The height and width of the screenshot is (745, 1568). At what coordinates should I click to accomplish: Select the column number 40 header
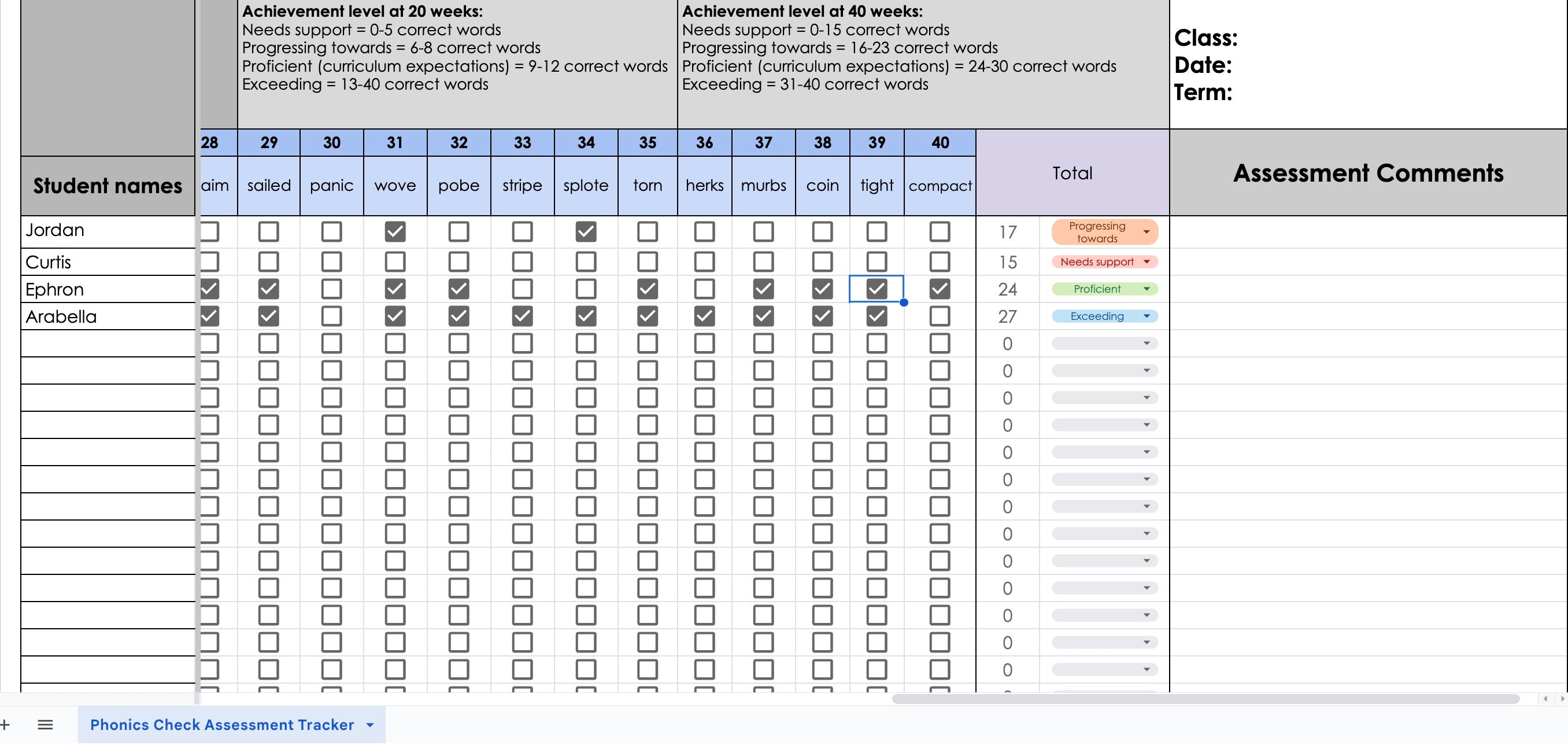coord(940,142)
